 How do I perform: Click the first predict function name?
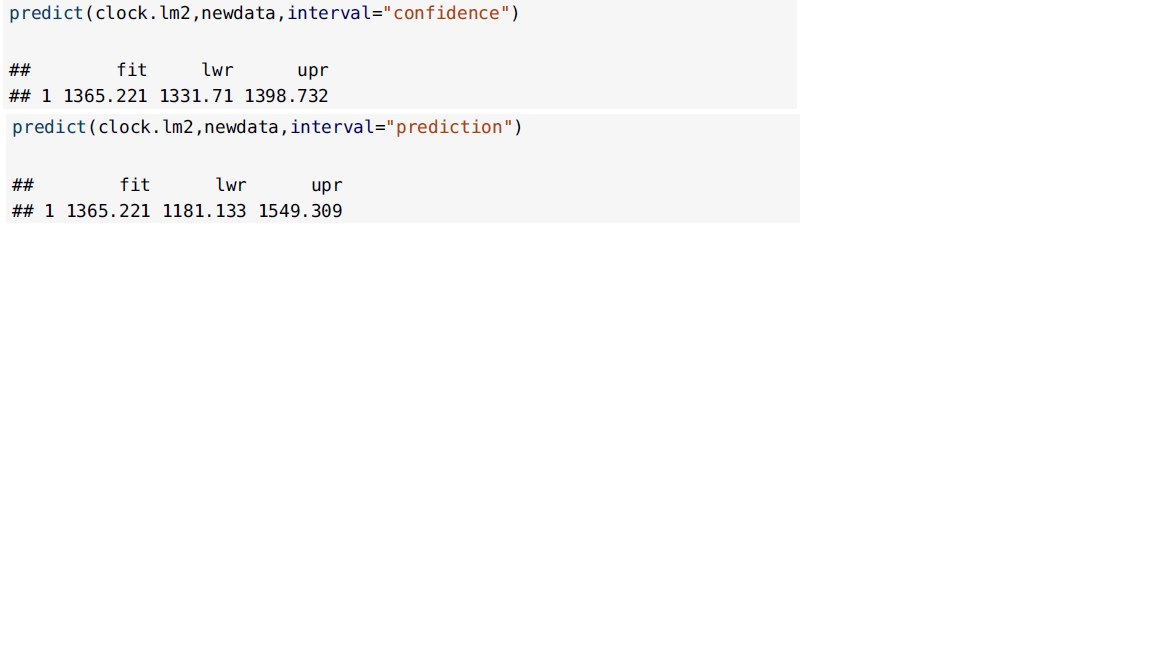46,13
